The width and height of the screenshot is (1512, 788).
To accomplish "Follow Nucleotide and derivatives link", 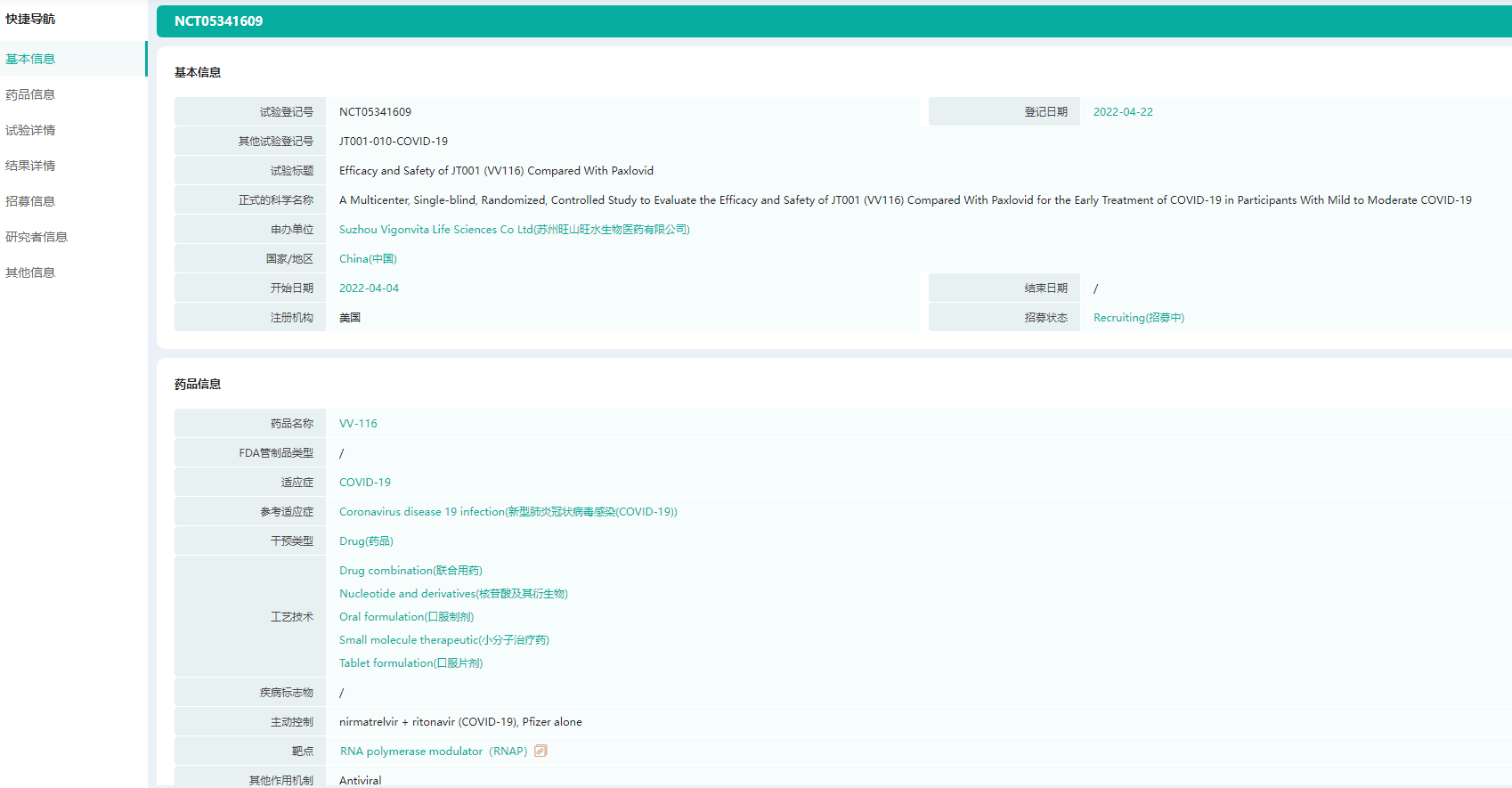I will (453, 594).
